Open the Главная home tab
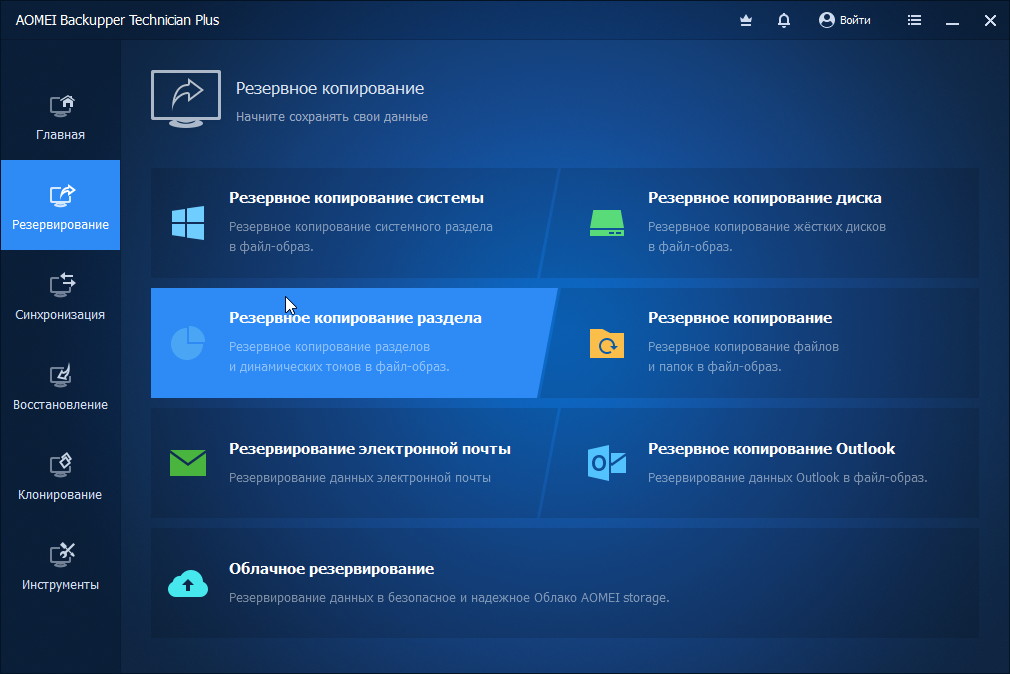Image resolution: width=1010 pixels, height=674 pixels. tap(61, 117)
